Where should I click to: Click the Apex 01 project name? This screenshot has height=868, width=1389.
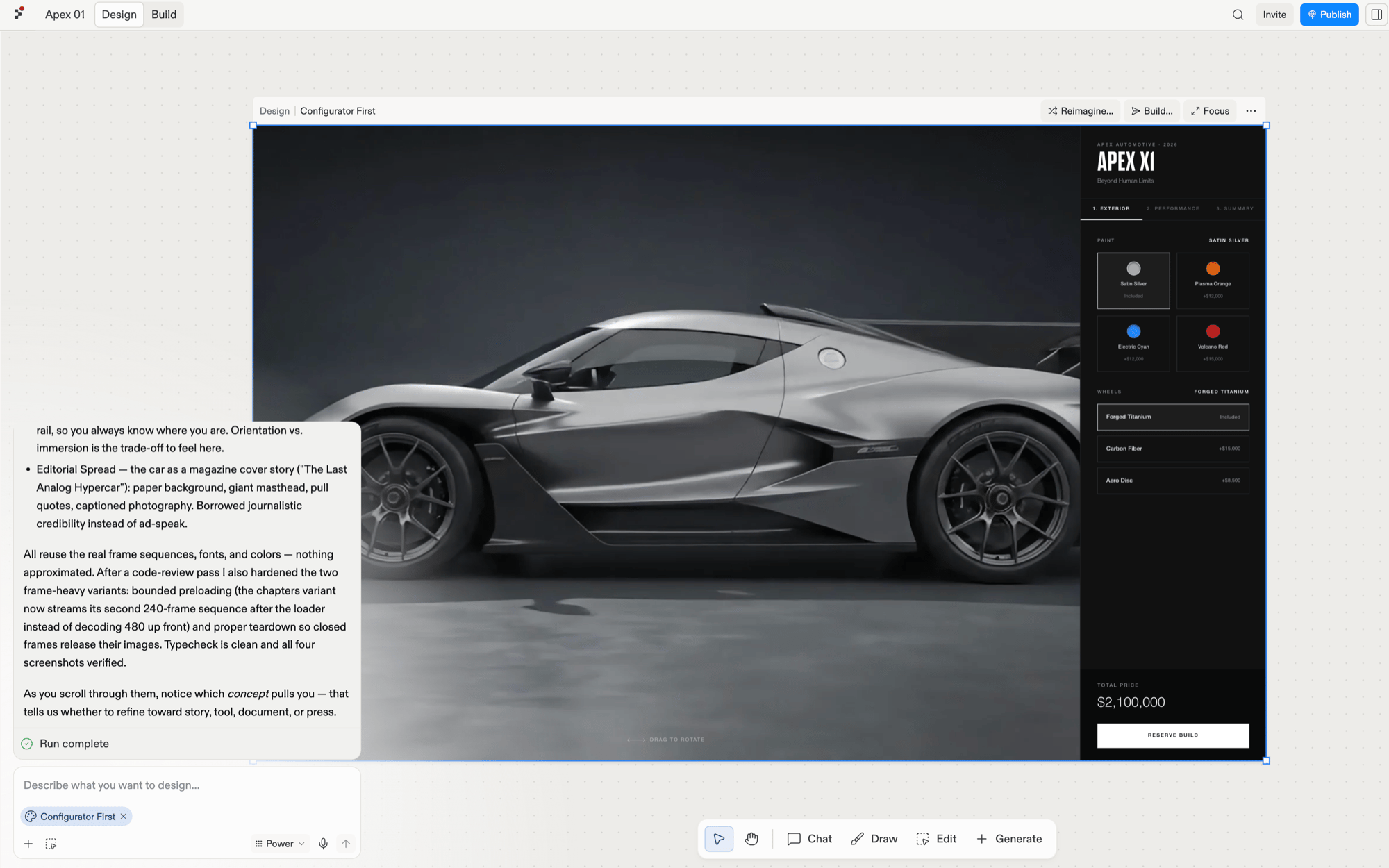click(x=65, y=15)
